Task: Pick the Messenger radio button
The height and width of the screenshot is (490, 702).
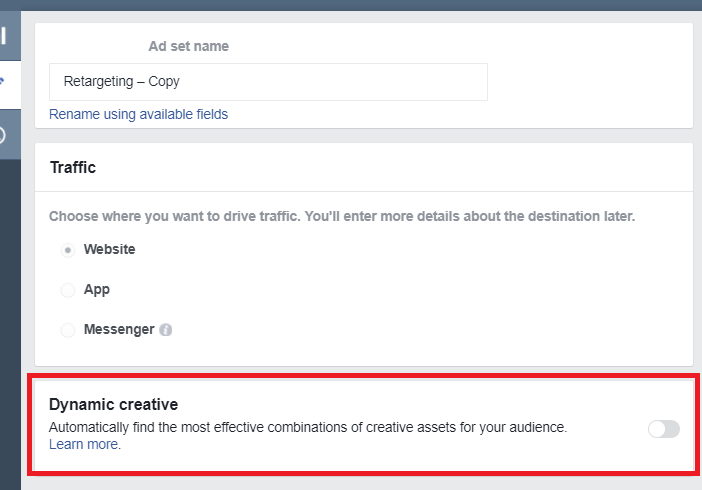Action: 68,330
